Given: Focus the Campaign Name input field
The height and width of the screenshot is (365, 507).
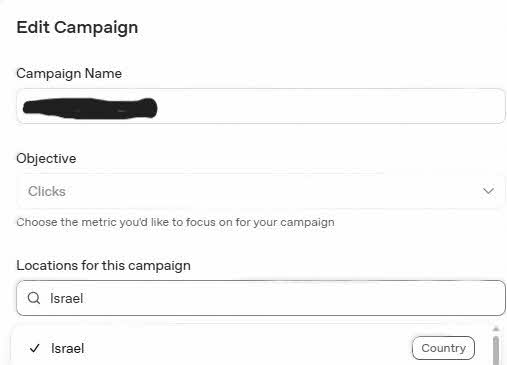Looking at the screenshot, I should coord(261,106).
